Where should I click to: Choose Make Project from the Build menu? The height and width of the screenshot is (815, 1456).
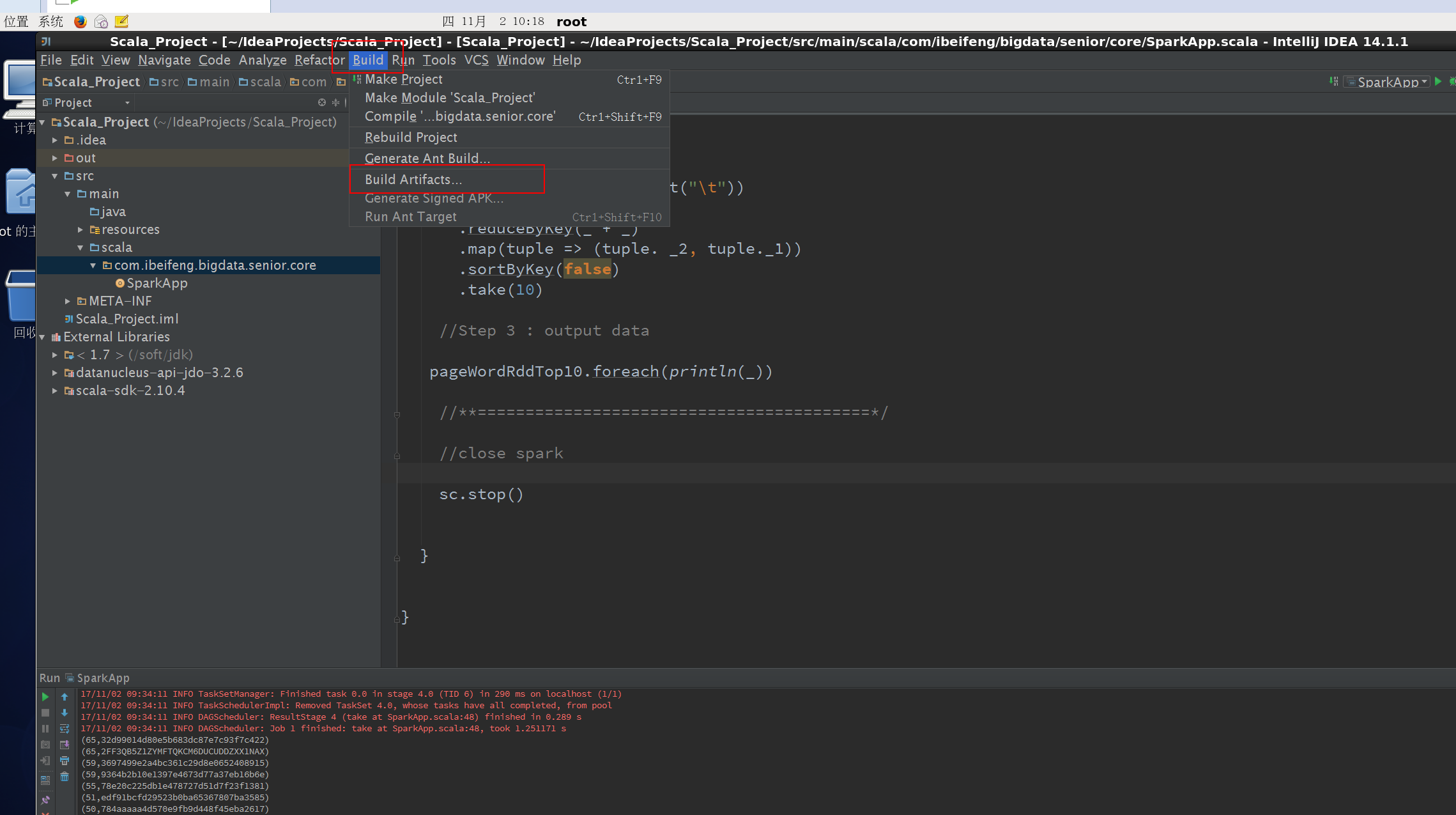click(x=509, y=79)
